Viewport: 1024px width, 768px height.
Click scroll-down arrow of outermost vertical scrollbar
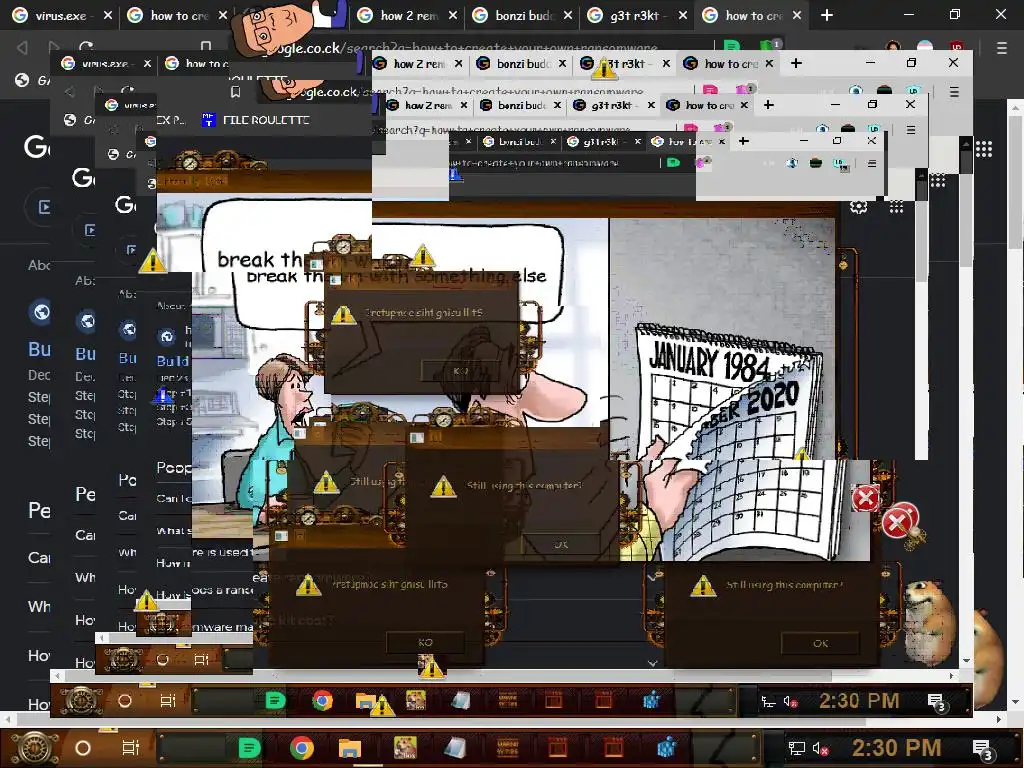coord(1016,703)
